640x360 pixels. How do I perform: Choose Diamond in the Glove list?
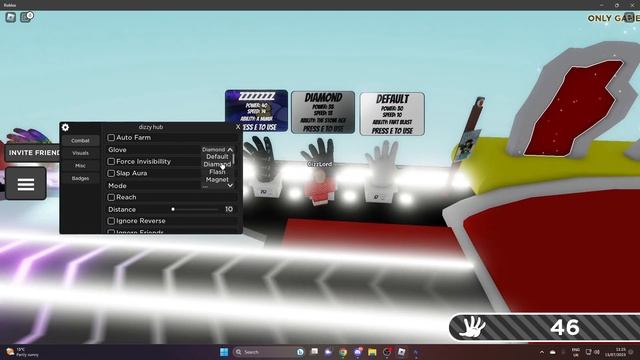pos(217,164)
